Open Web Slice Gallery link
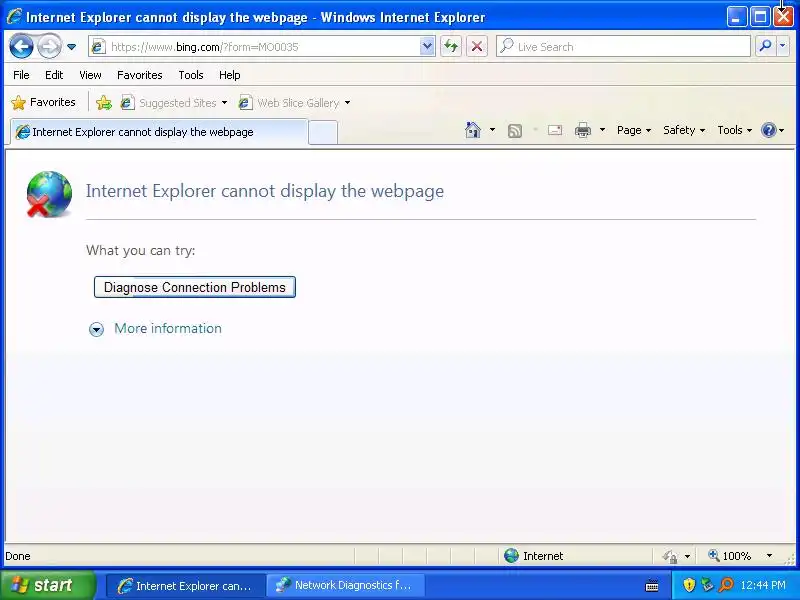Image resolution: width=800 pixels, height=600 pixels. [x=294, y=103]
